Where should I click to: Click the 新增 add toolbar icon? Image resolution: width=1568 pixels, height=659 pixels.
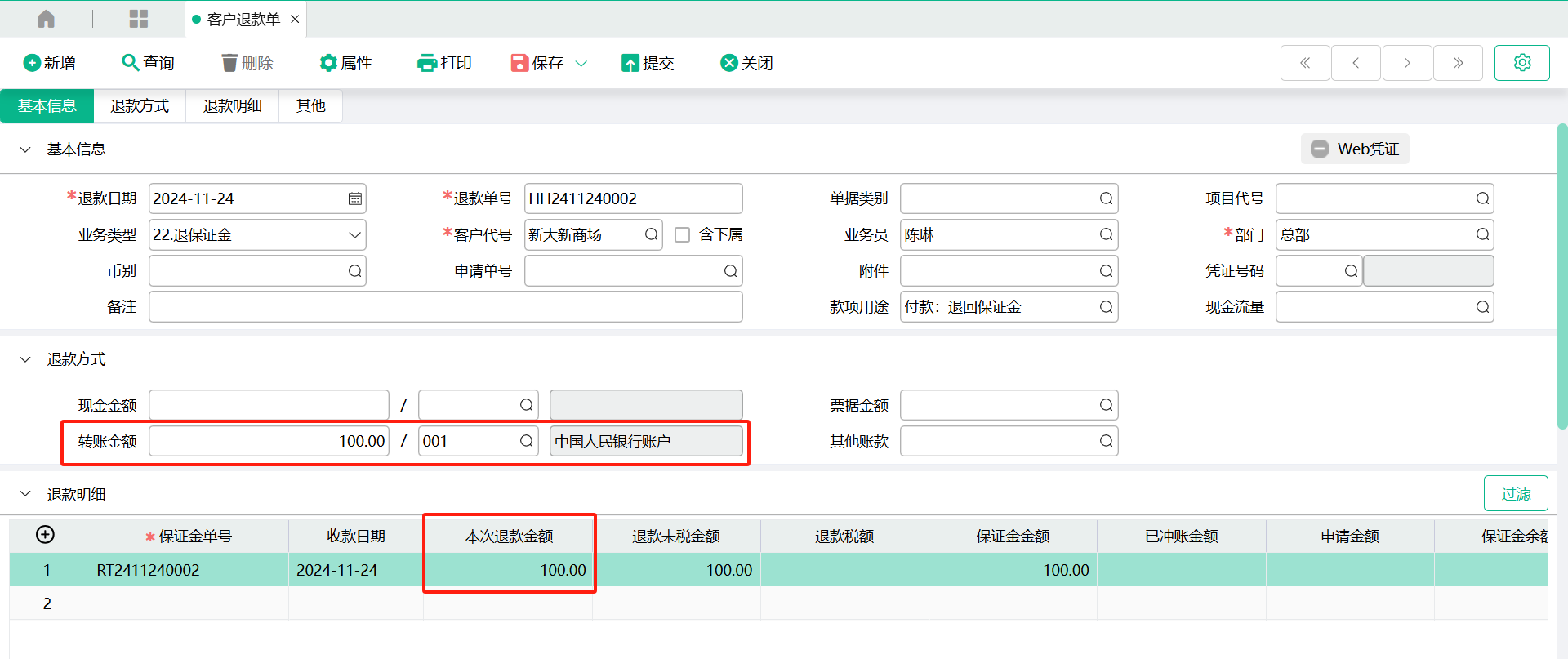coord(33,63)
